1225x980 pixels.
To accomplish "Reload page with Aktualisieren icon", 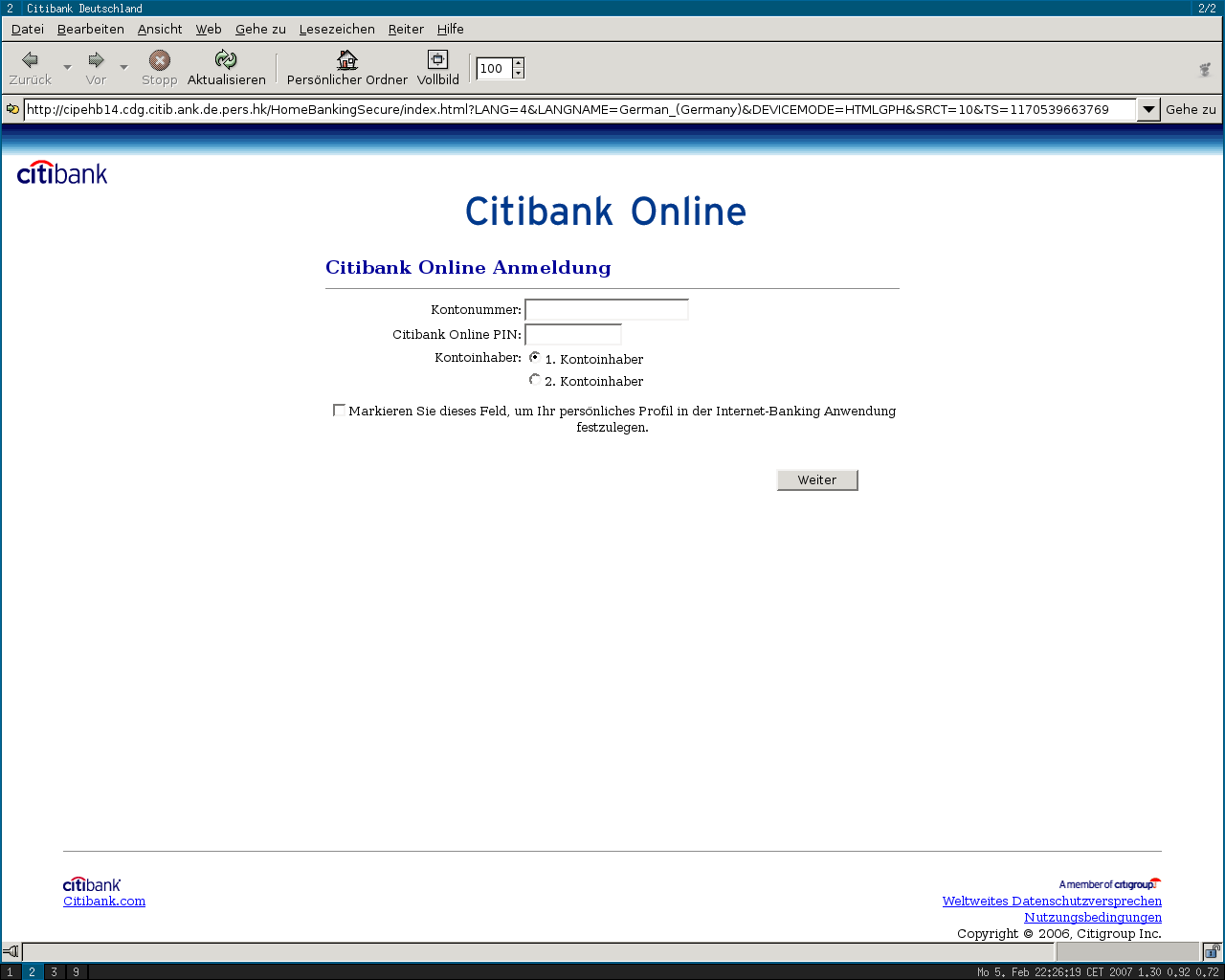I will (x=226, y=60).
